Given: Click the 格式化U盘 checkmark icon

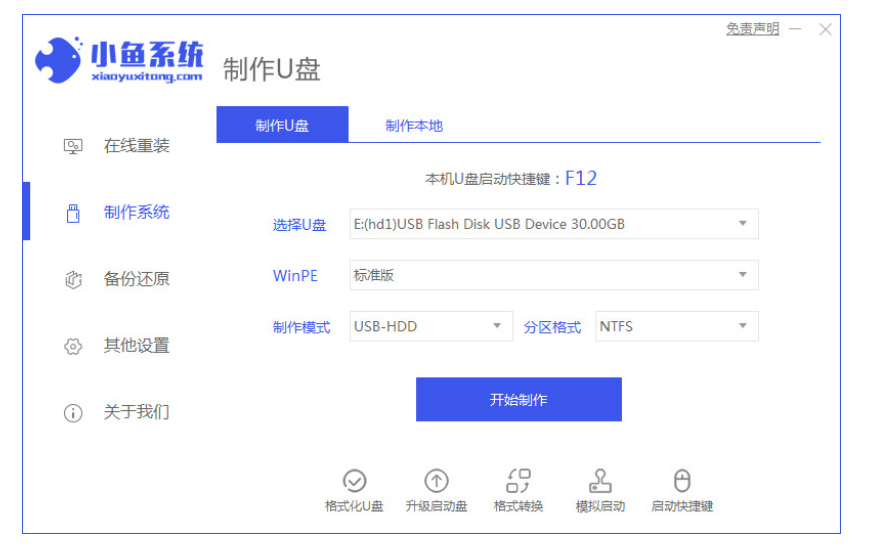Looking at the screenshot, I should [x=354, y=481].
